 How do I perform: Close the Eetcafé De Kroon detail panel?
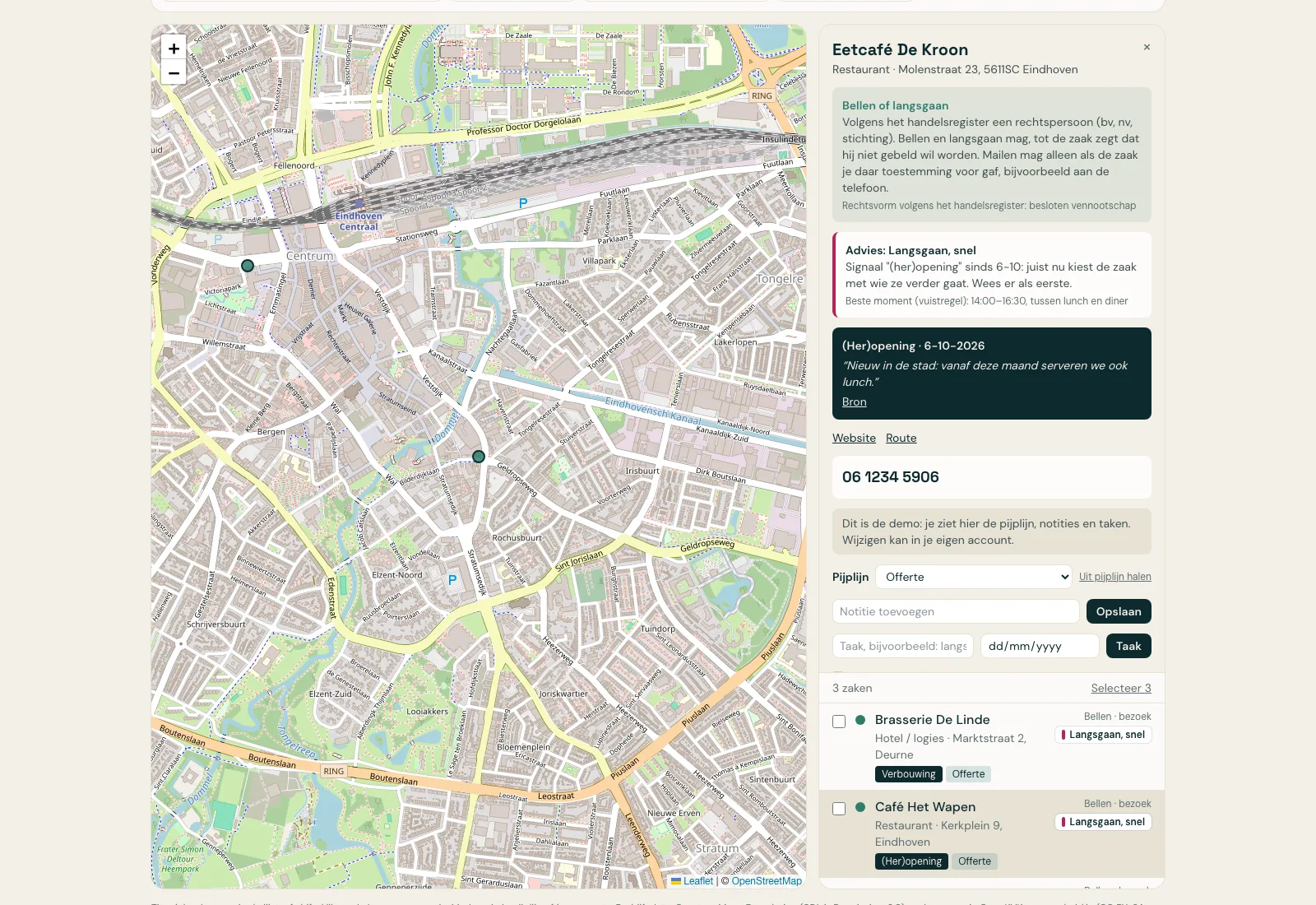(1147, 47)
